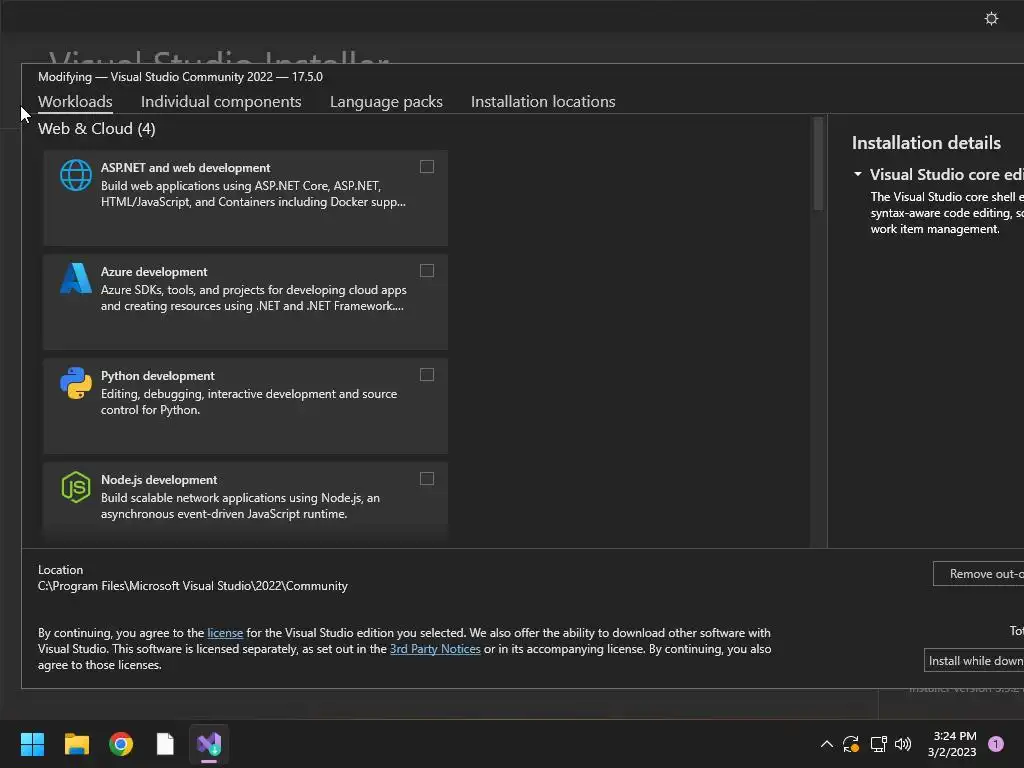Viewport: 1024px width, 768px height.
Task: Click the sync update tray icon
Action: coord(851,744)
